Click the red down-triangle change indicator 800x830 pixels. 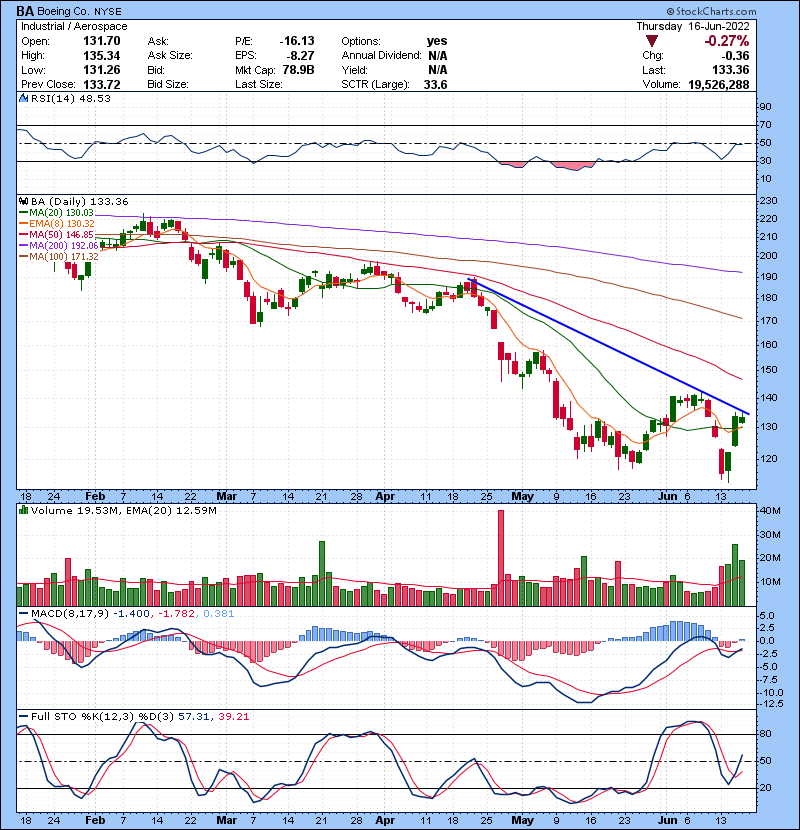(652, 41)
